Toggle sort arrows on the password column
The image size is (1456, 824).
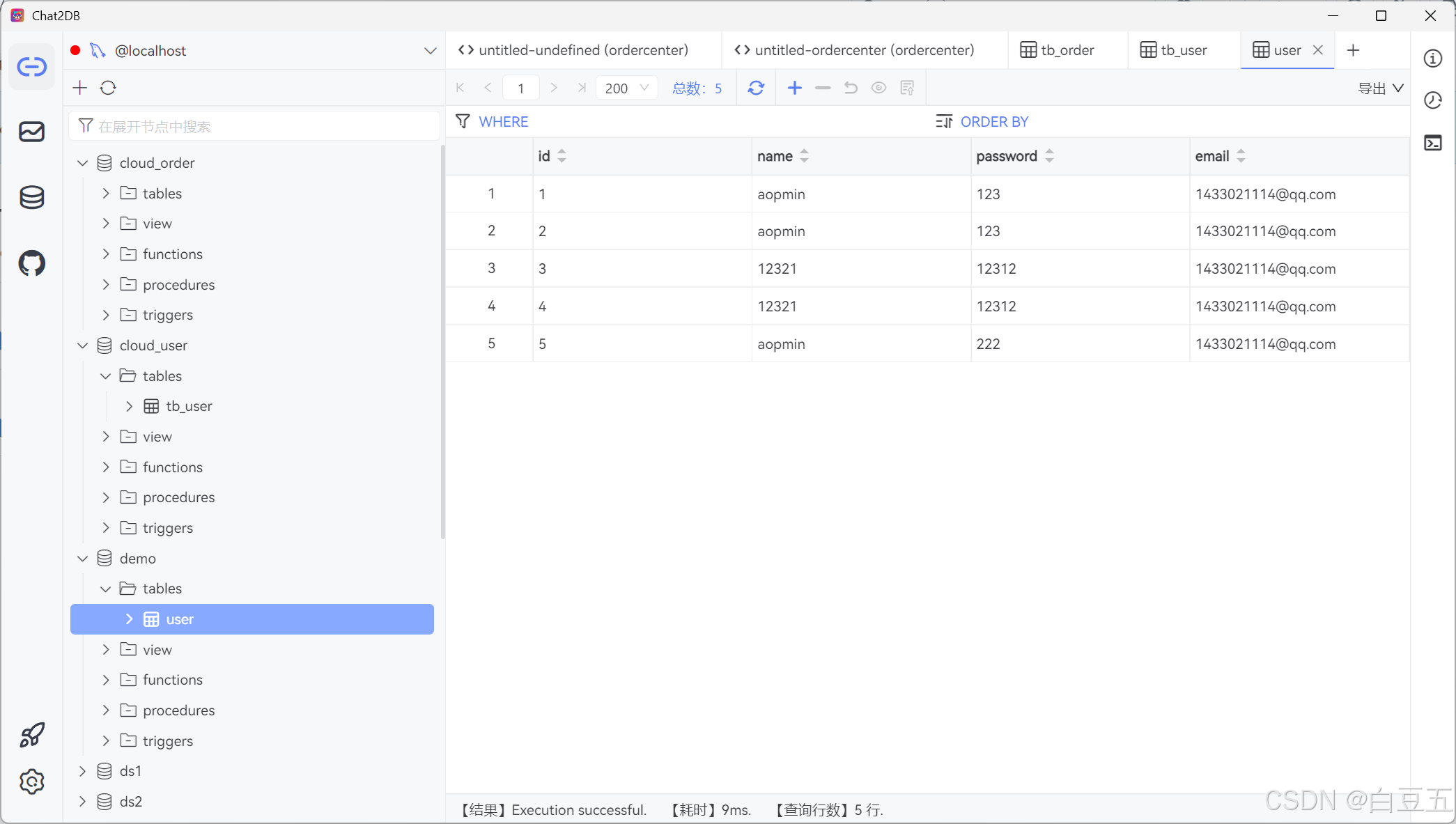pos(1049,156)
